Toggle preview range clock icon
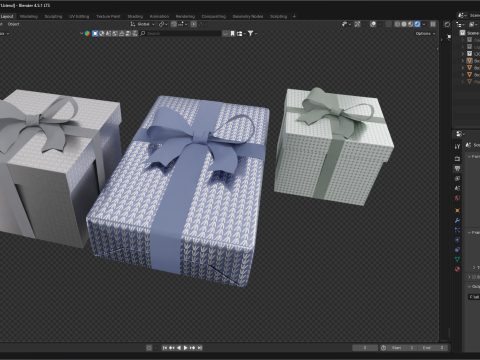Image resolution: width=480 pixels, height=360 pixels. (383, 348)
